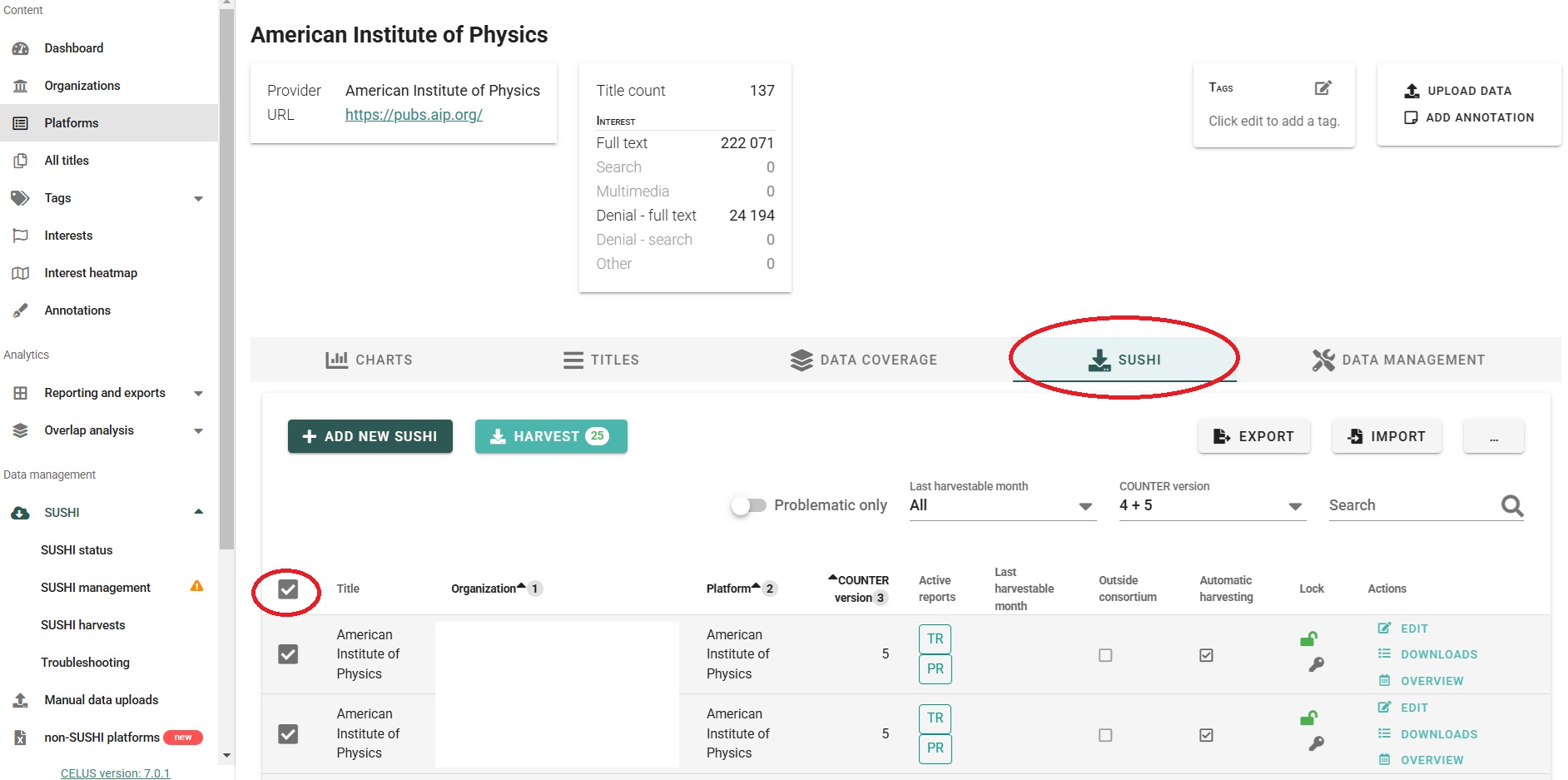
Task: Switch to the DATA COVERAGE tab
Action: [863, 360]
